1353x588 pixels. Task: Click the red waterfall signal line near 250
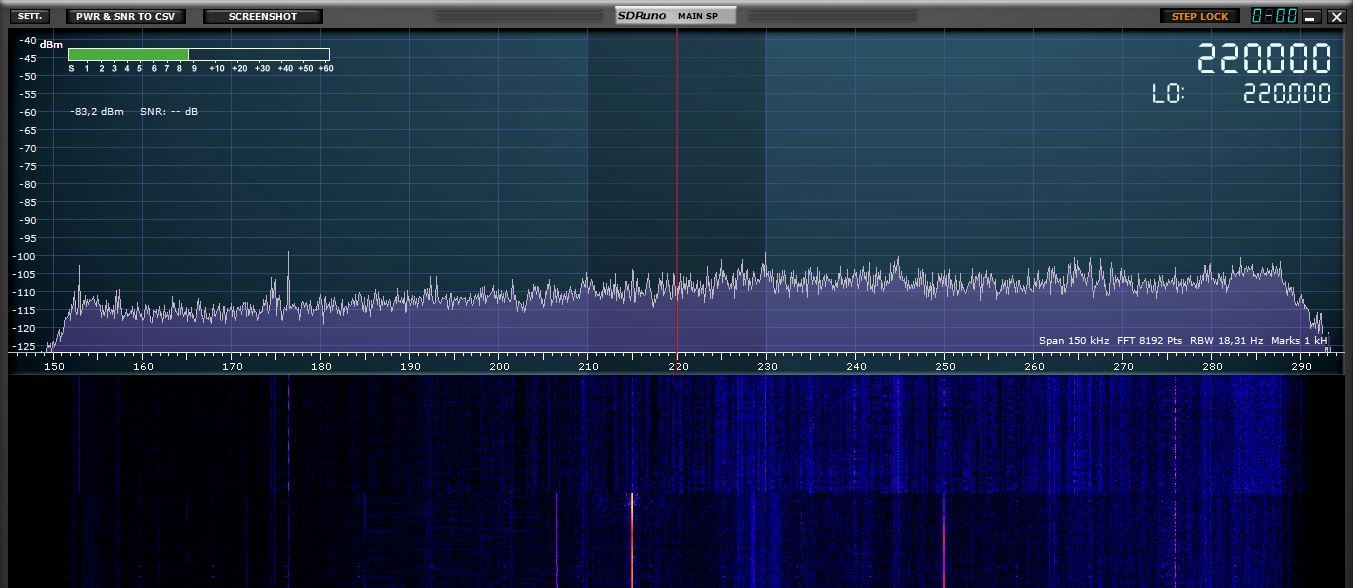[943, 540]
